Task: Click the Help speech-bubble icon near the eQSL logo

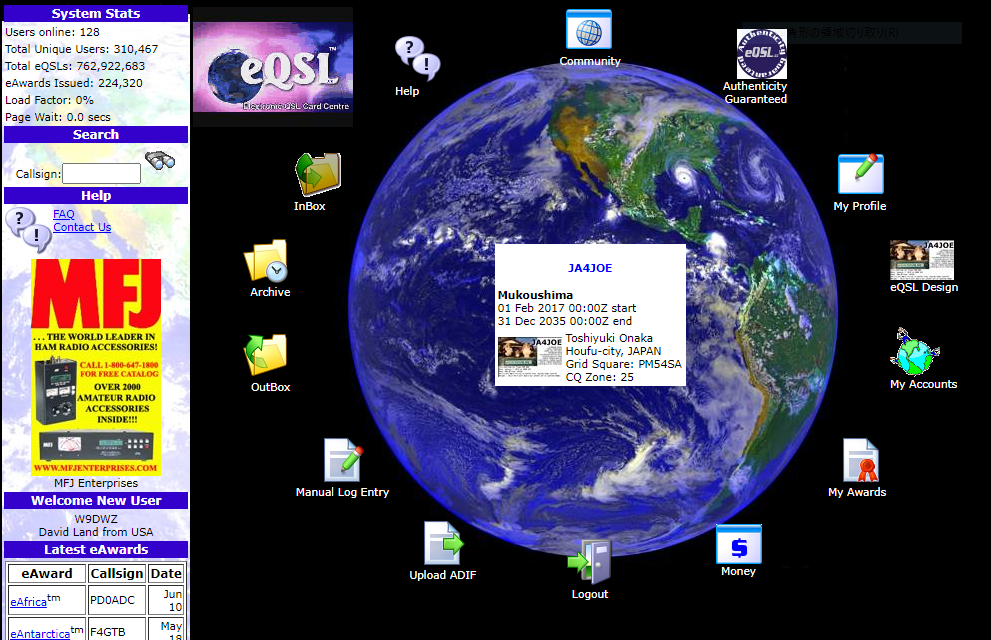Action: coord(417,58)
